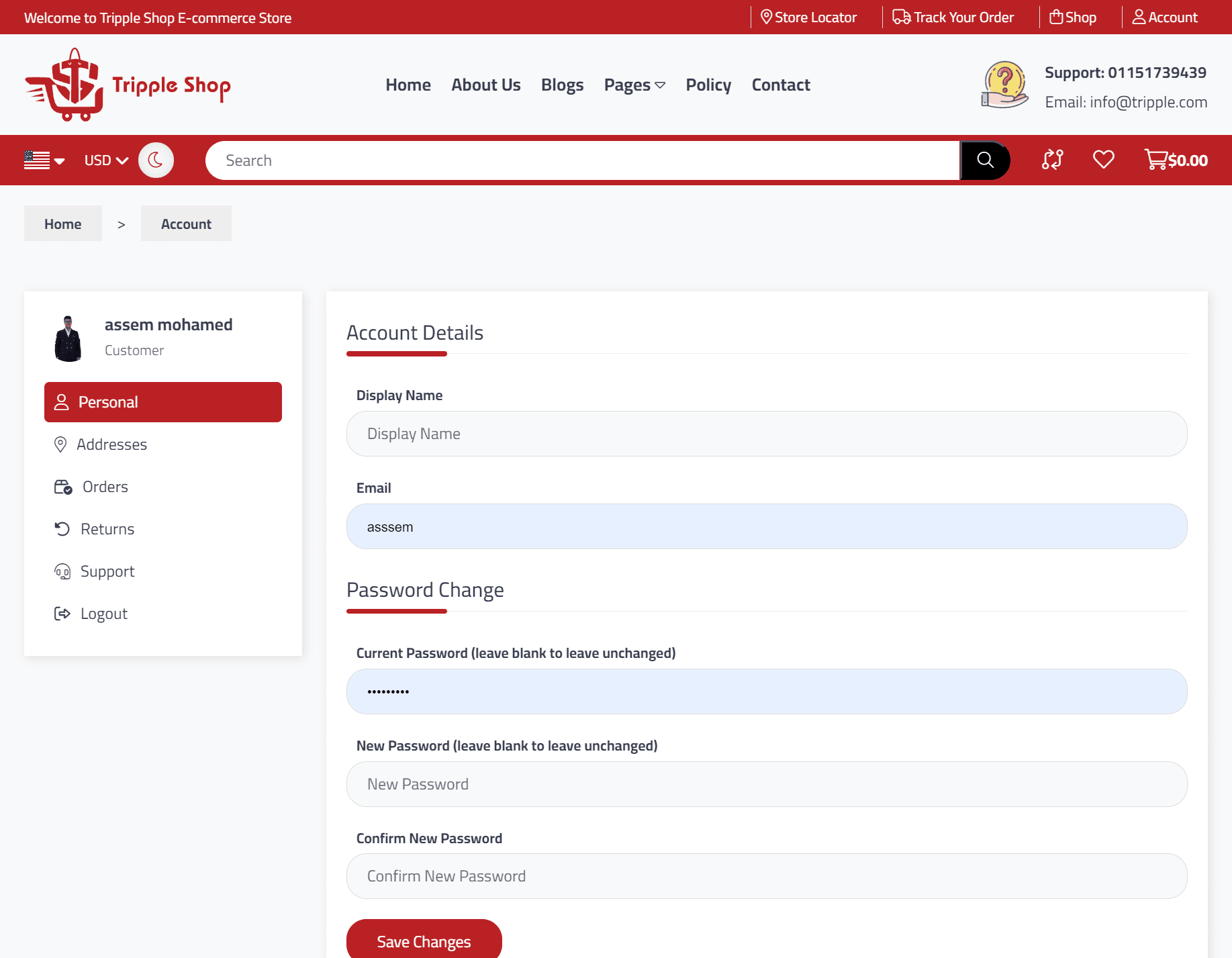The width and height of the screenshot is (1232, 958).
Task: Go to the Addresses section
Action: [111, 444]
